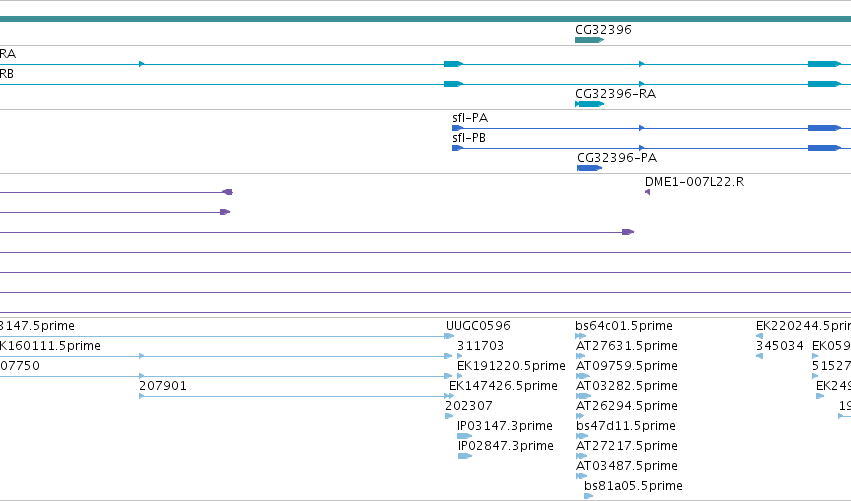Select the 345034 feature arrow
Viewport: 851px width, 501px height.
click(x=759, y=356)
